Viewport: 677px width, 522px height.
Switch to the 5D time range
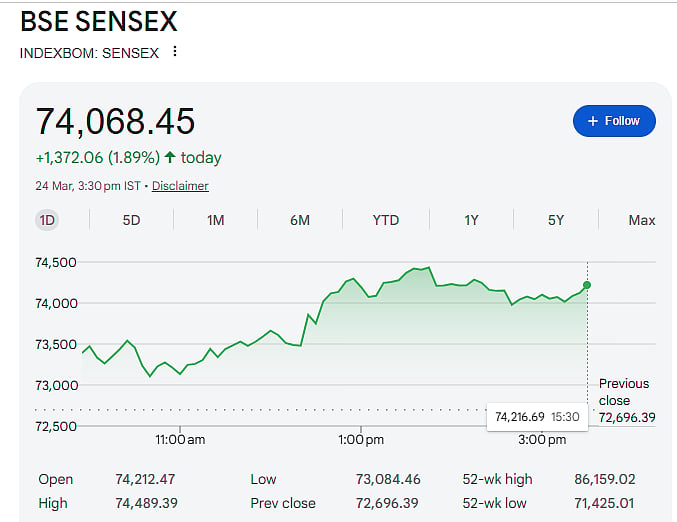(x=131, y=220)
